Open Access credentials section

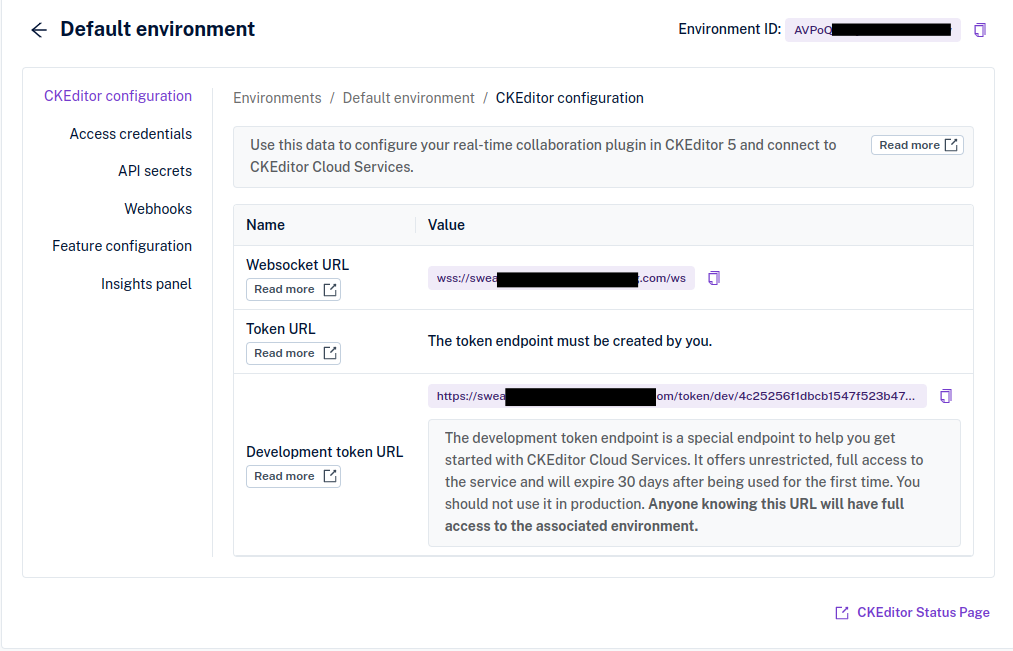[x=131, y=134]
